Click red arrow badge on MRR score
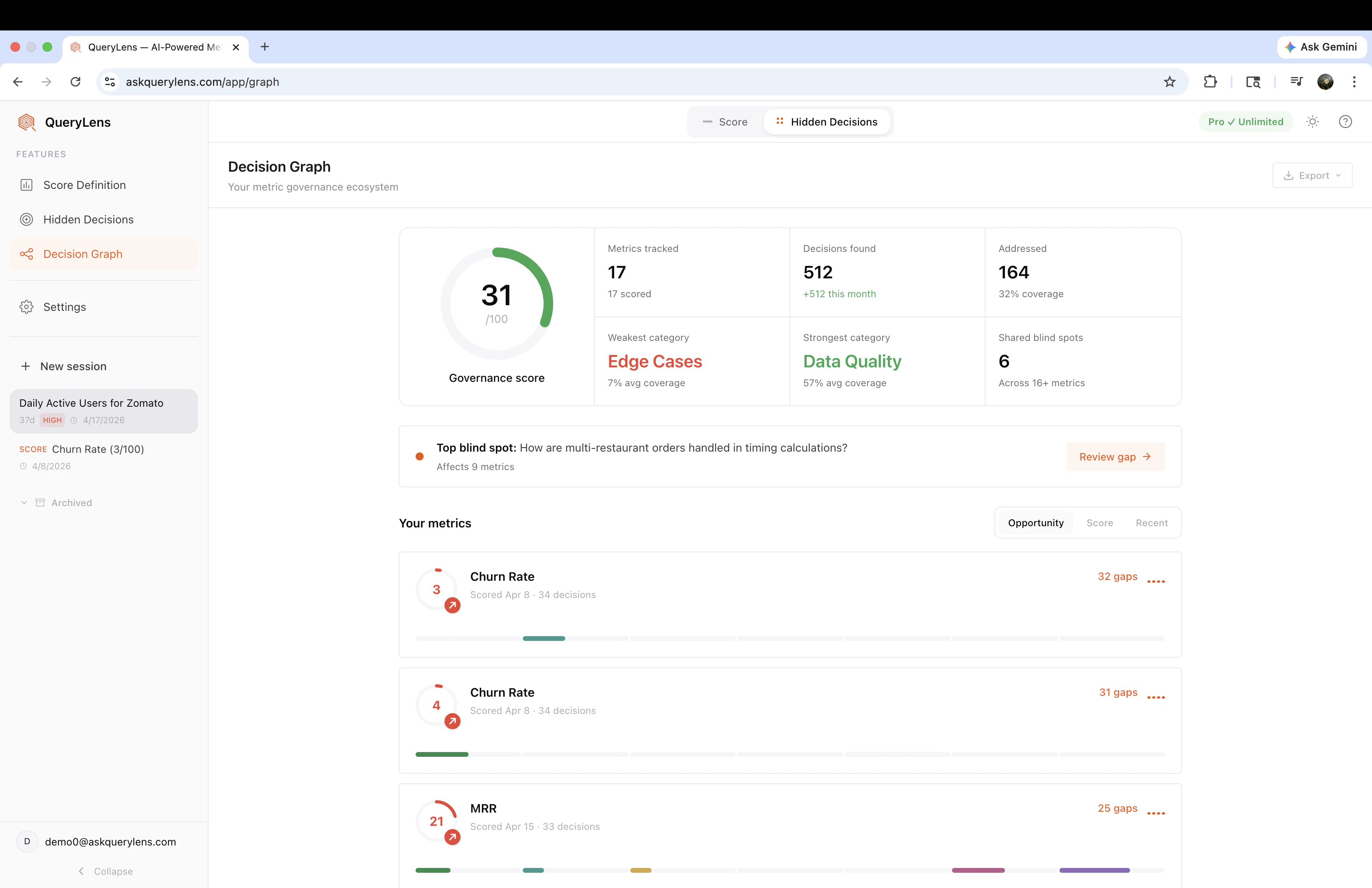Image resolution: width=1372 pixels, height=888 pixels. (453, 837)
